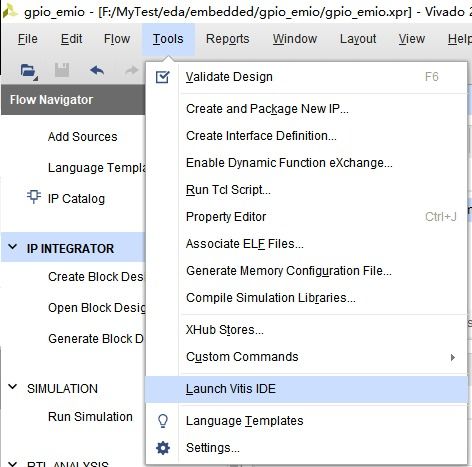The image size is (472, 467).
Task: Open the Reports menu
Action: tap(227, 39)
